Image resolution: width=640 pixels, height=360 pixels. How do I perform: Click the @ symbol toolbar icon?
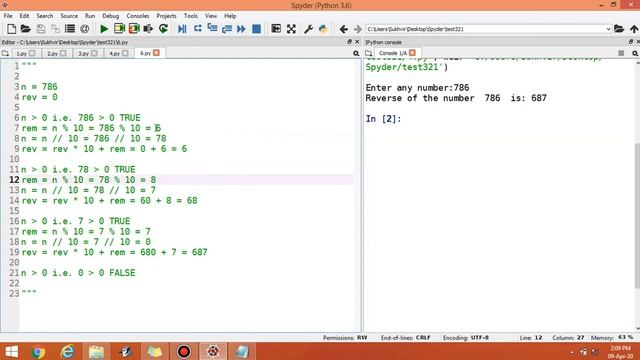click(x=84, y=29)
